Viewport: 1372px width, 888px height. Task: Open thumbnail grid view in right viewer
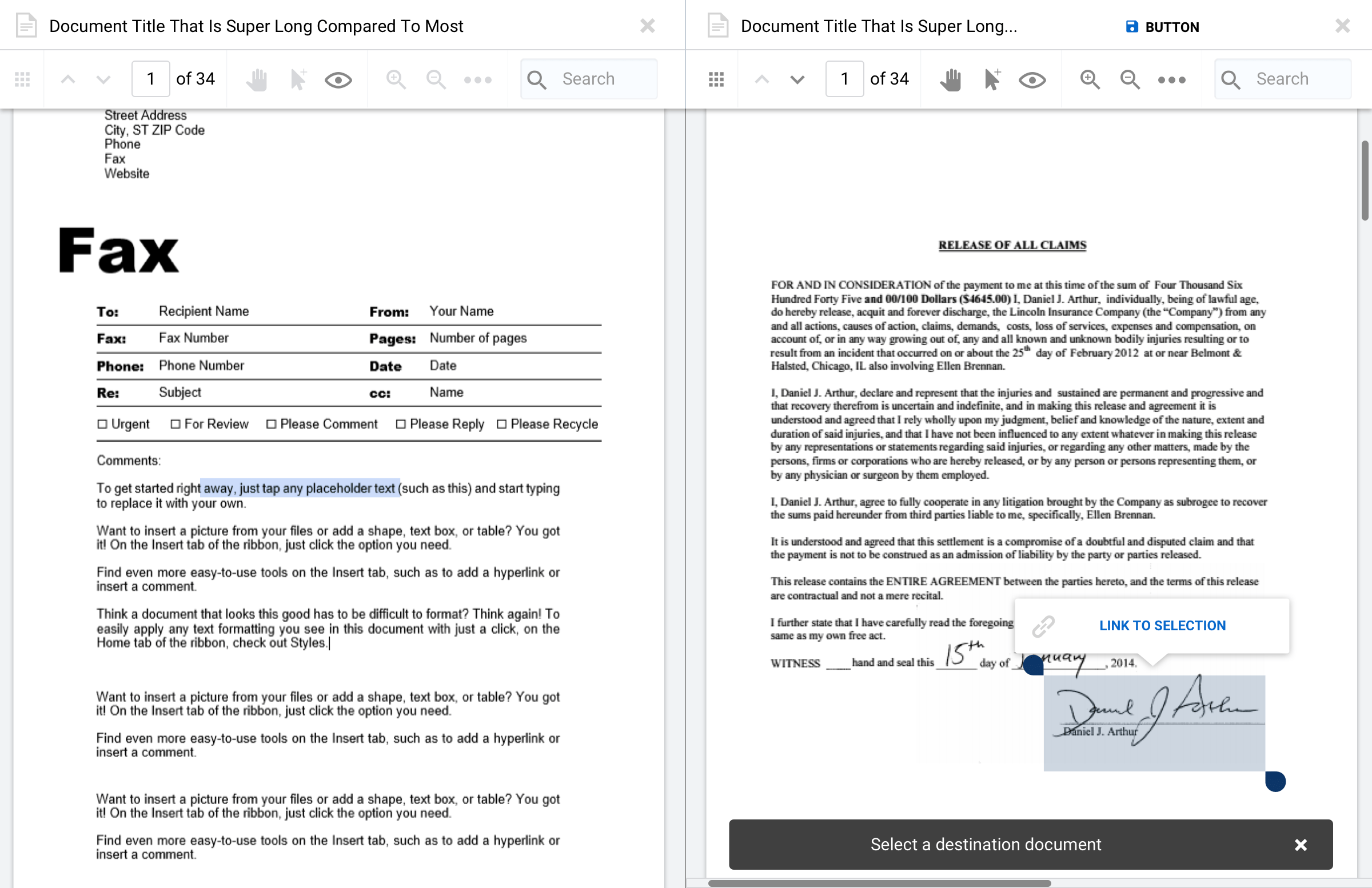click(x=716, y=79)
